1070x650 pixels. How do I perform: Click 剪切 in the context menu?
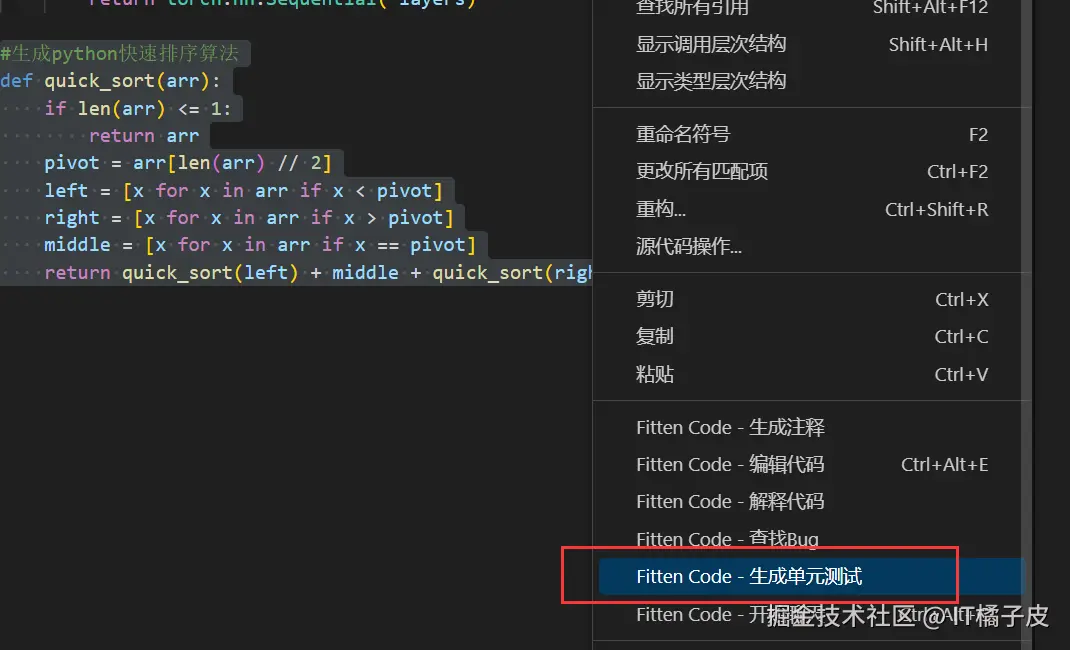[x=811, y=299]
